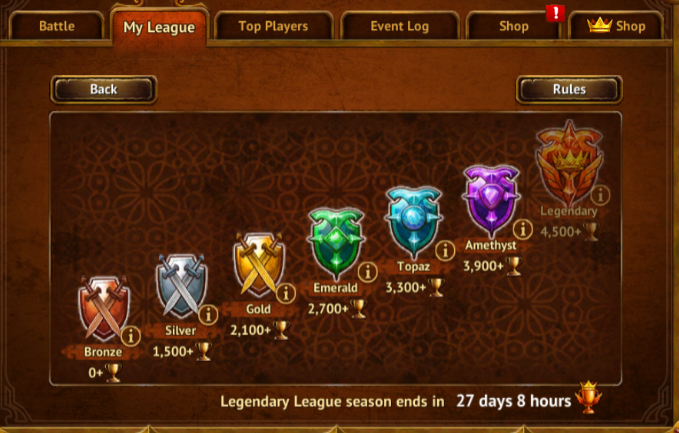Click the gold season trophy icon
Screen dimensions: 679x433
(x=588, y=397)
